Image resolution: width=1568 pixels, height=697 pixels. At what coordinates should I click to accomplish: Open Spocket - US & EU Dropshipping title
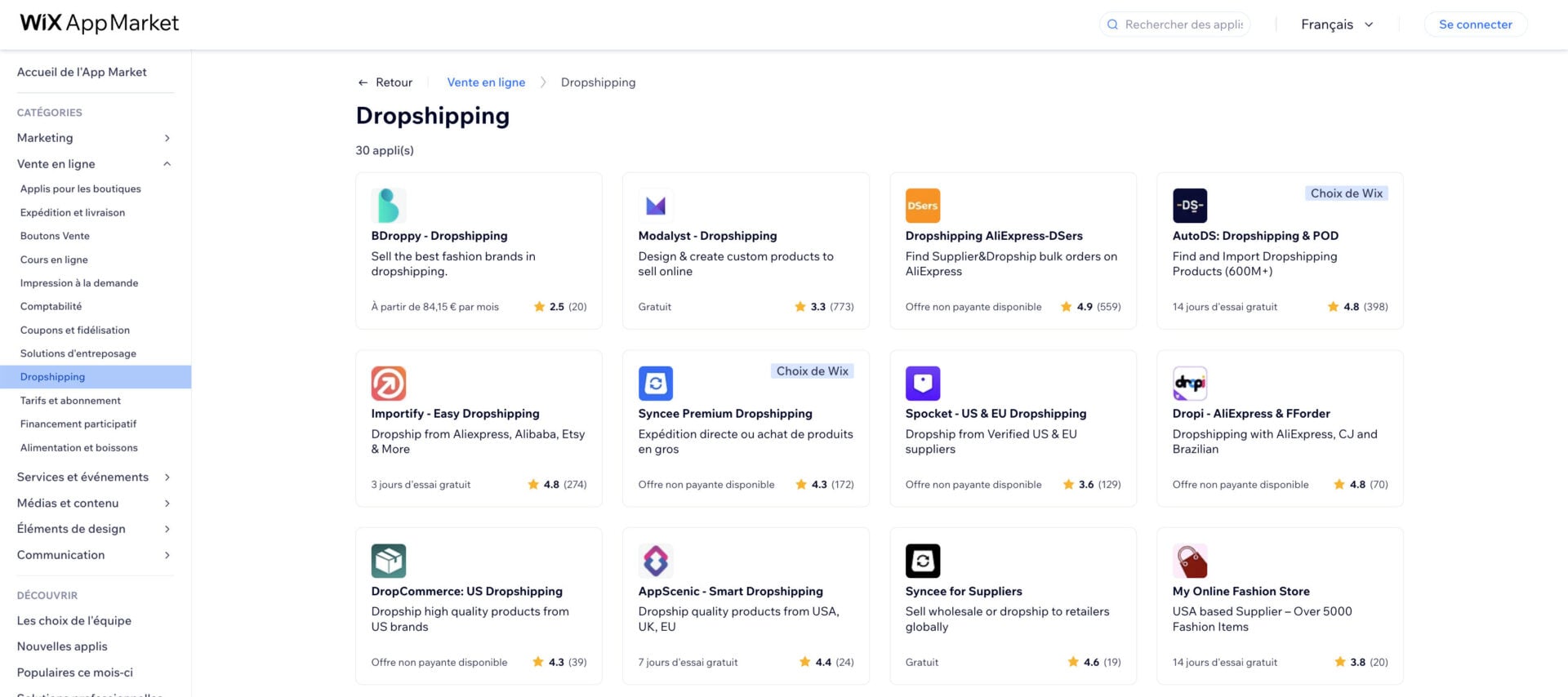tap(996, 414)
